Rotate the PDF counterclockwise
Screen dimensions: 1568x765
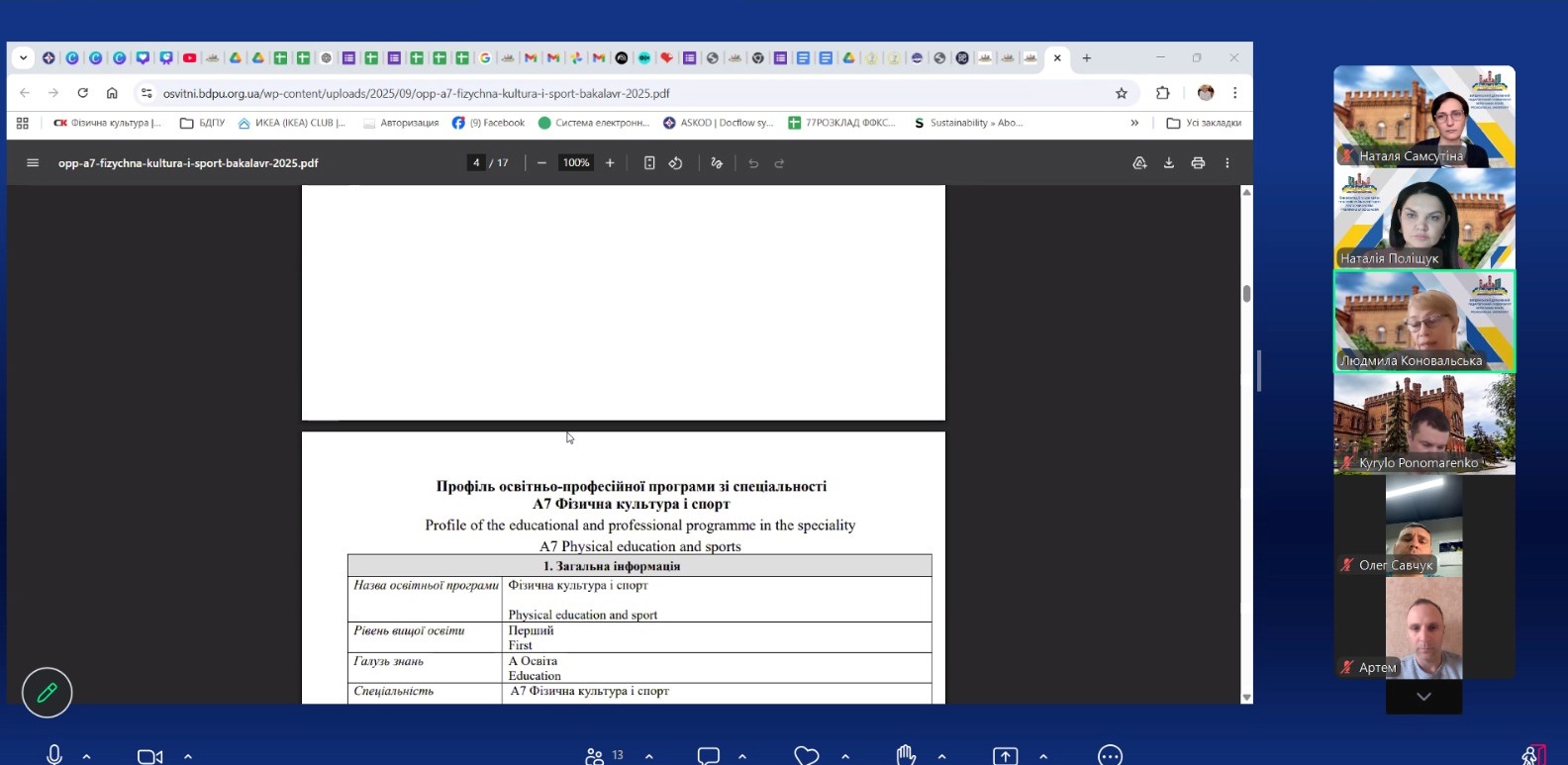[x=676, y=163]
